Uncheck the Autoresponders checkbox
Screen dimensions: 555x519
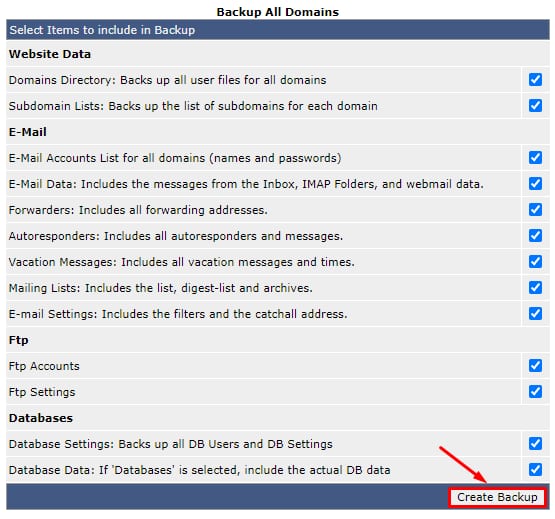535,235
